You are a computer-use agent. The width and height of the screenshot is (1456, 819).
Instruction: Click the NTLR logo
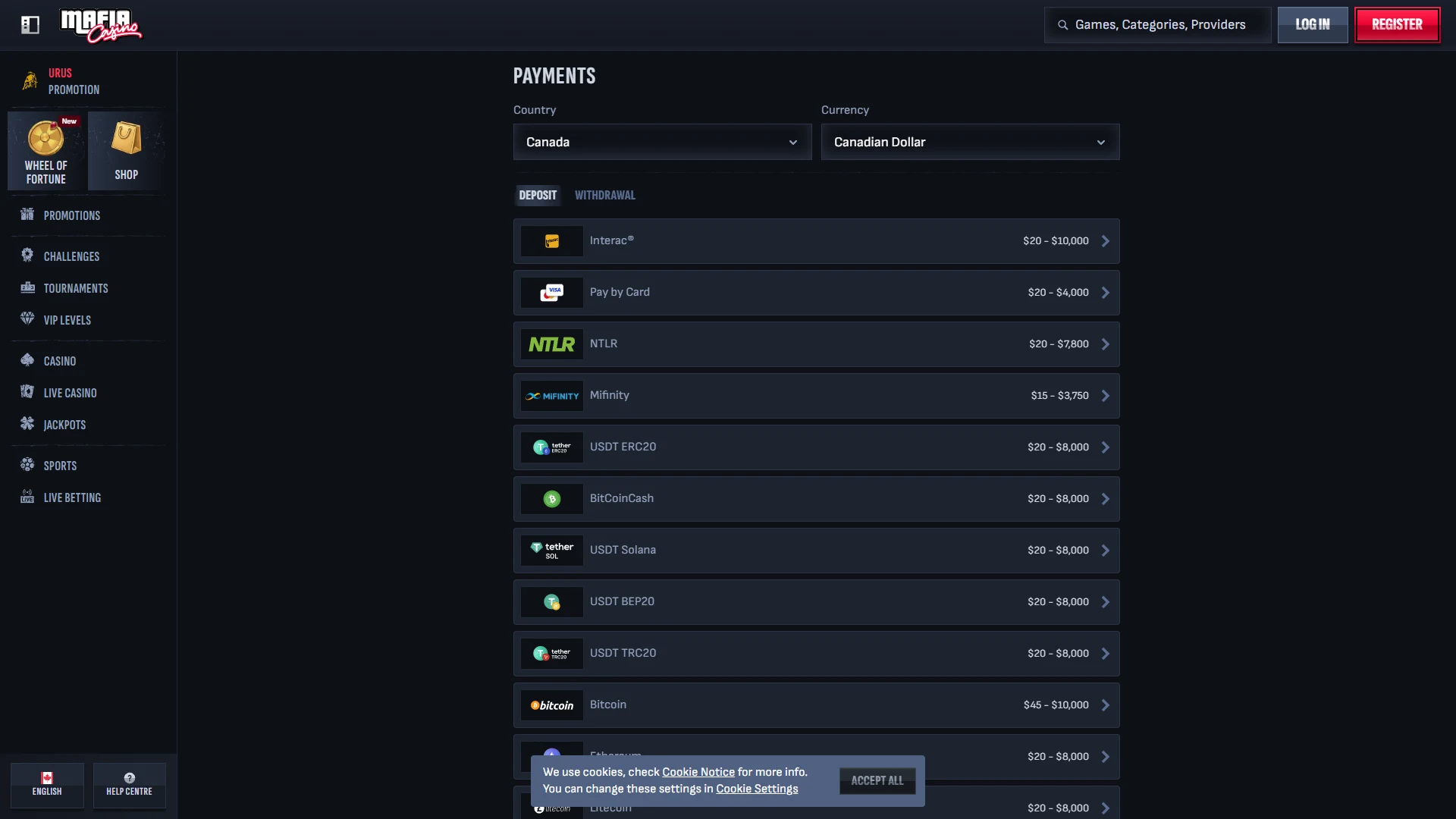(552, 344)
